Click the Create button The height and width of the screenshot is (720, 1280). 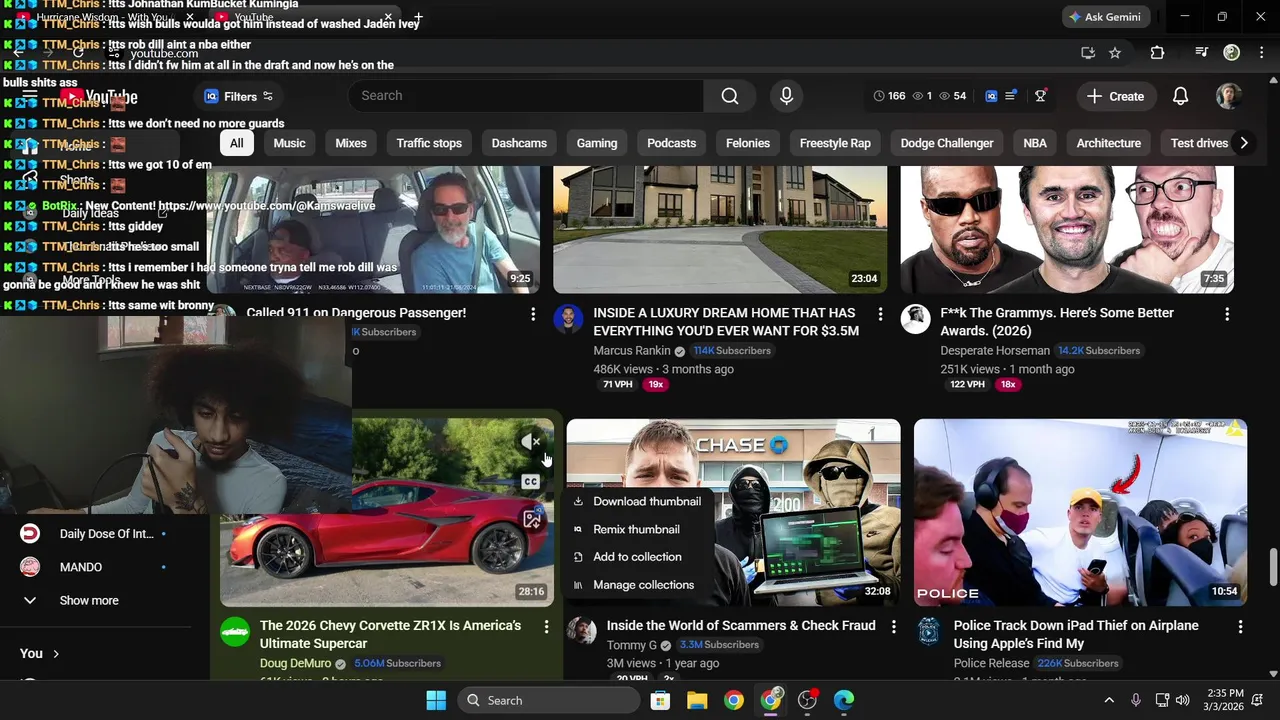(x=1115, y=96)
